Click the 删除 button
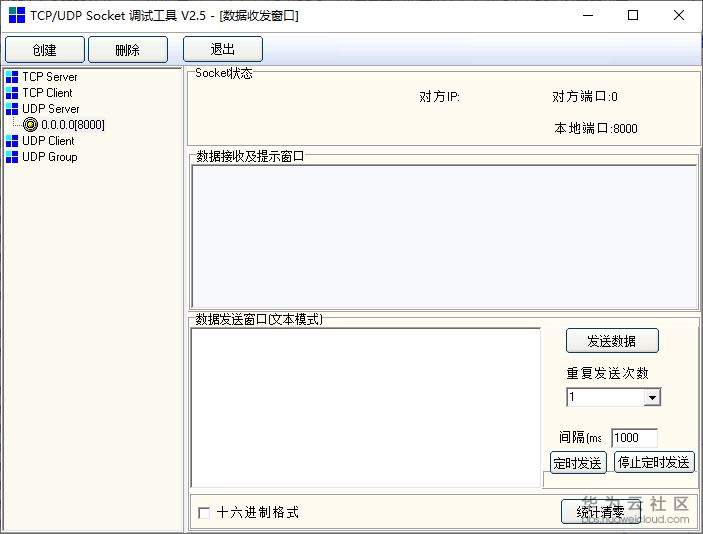This screenshot has height=534, width=703. [x=128, y=49]
